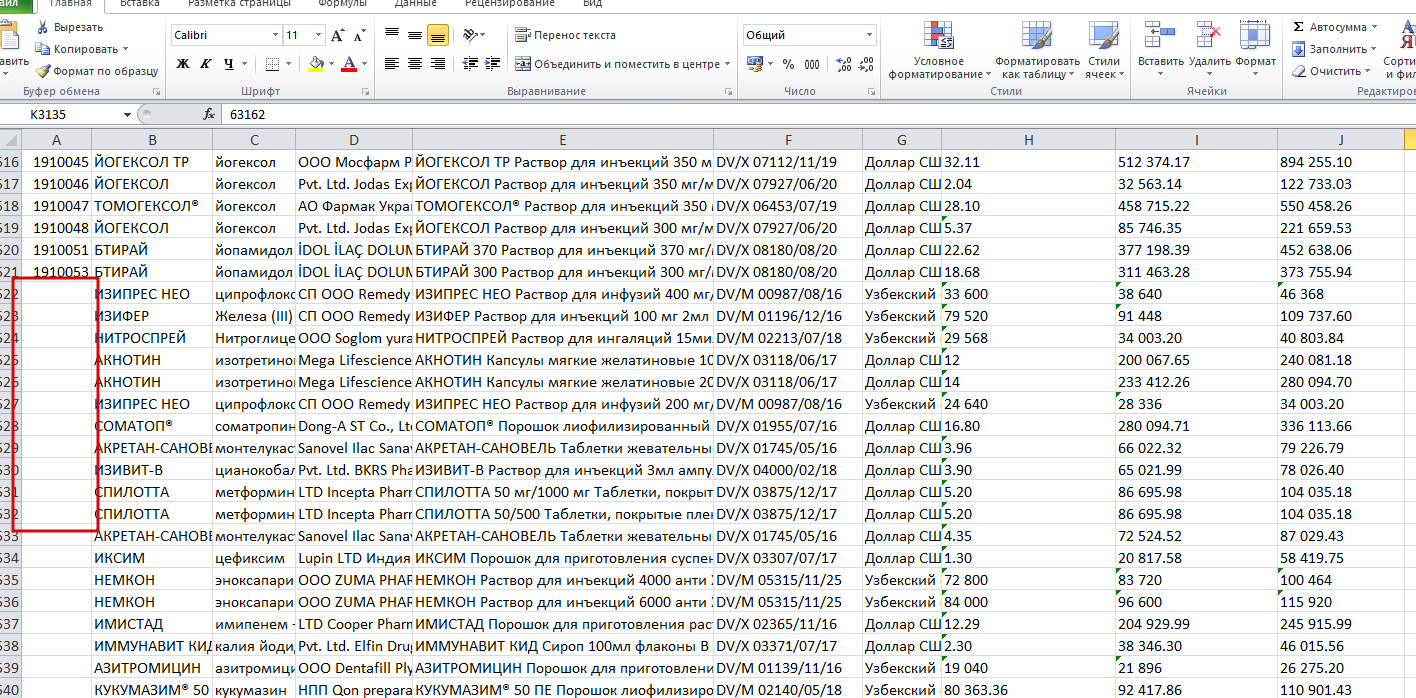Viewport: 1416px width, 698px height.
Task: Open Cell Styles (Стили ячеек)
Action: tap(1103, 50)
